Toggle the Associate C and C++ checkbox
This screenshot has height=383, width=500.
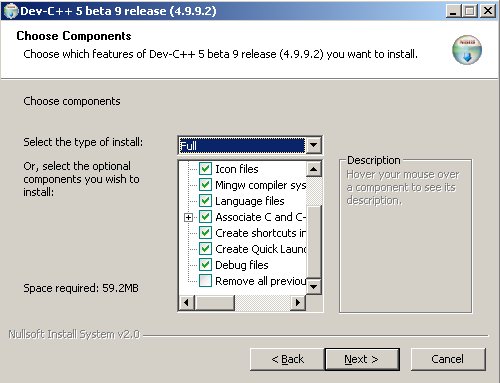click(x=205, y=217)
